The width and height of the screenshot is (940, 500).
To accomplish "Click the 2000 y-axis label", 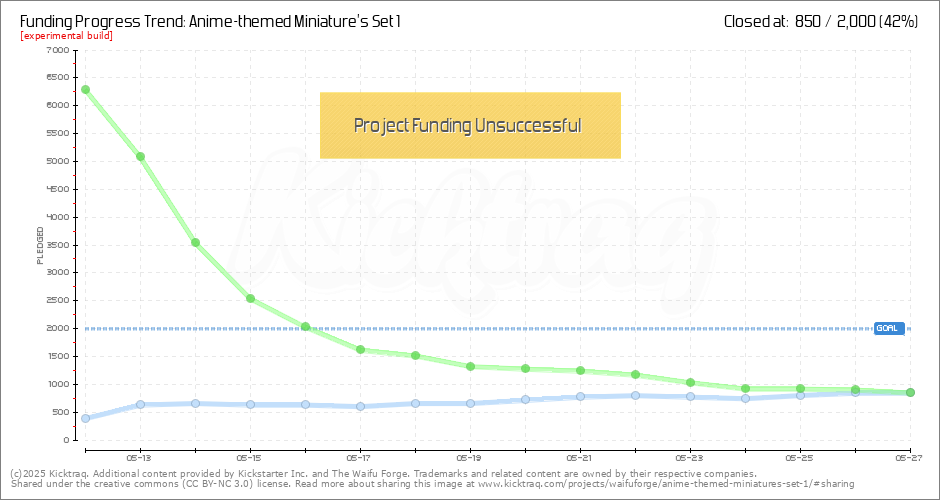I will (x=58, y=328).
